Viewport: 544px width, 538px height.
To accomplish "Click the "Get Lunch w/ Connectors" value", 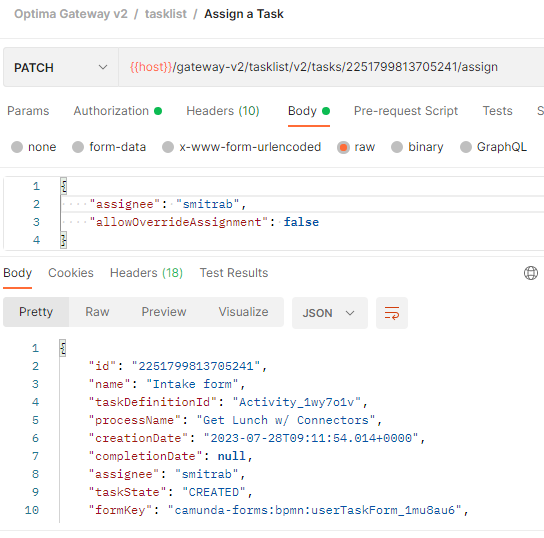I will click(x=286, y=420).
